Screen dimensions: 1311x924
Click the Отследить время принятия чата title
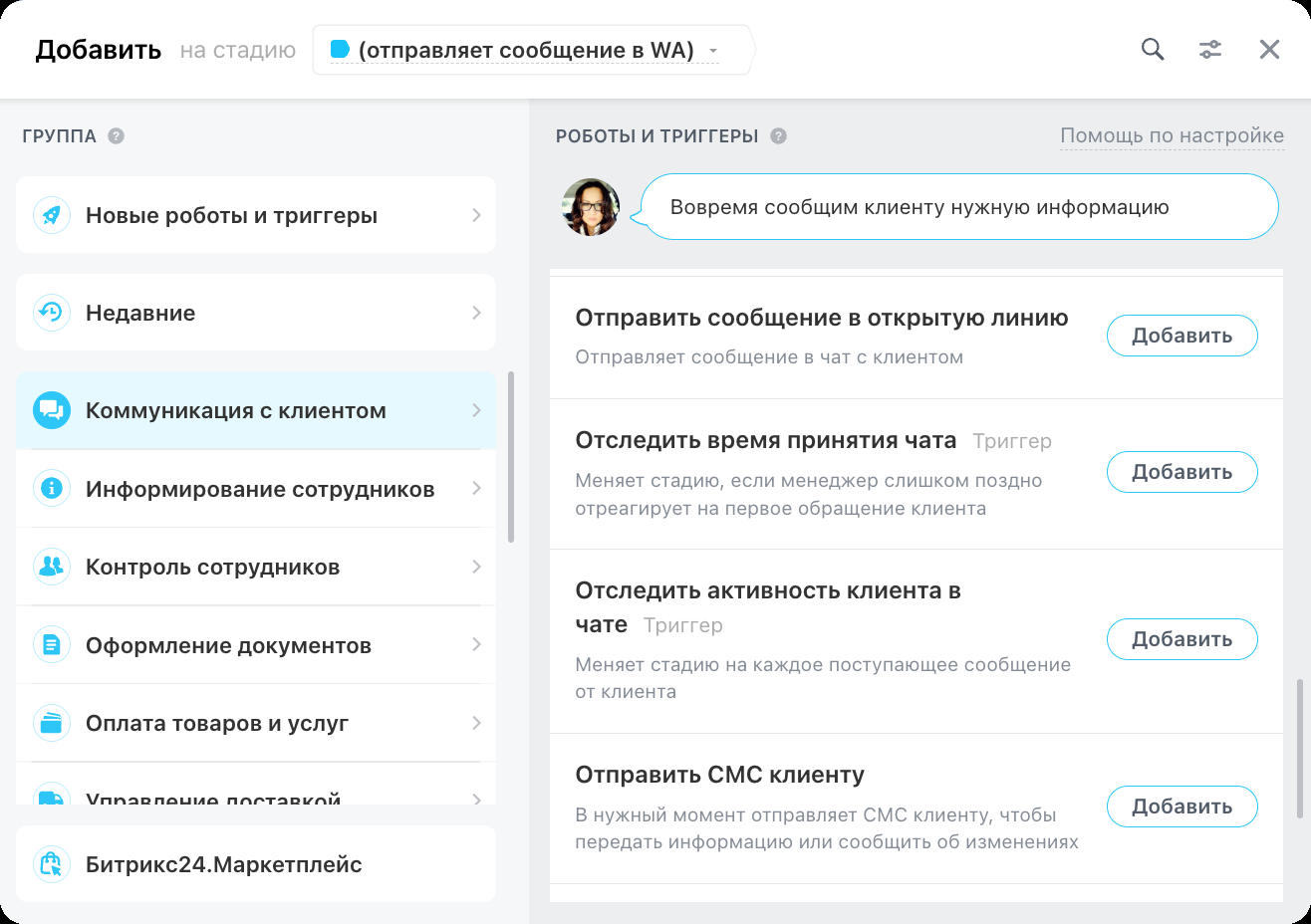tap(766, 440)
